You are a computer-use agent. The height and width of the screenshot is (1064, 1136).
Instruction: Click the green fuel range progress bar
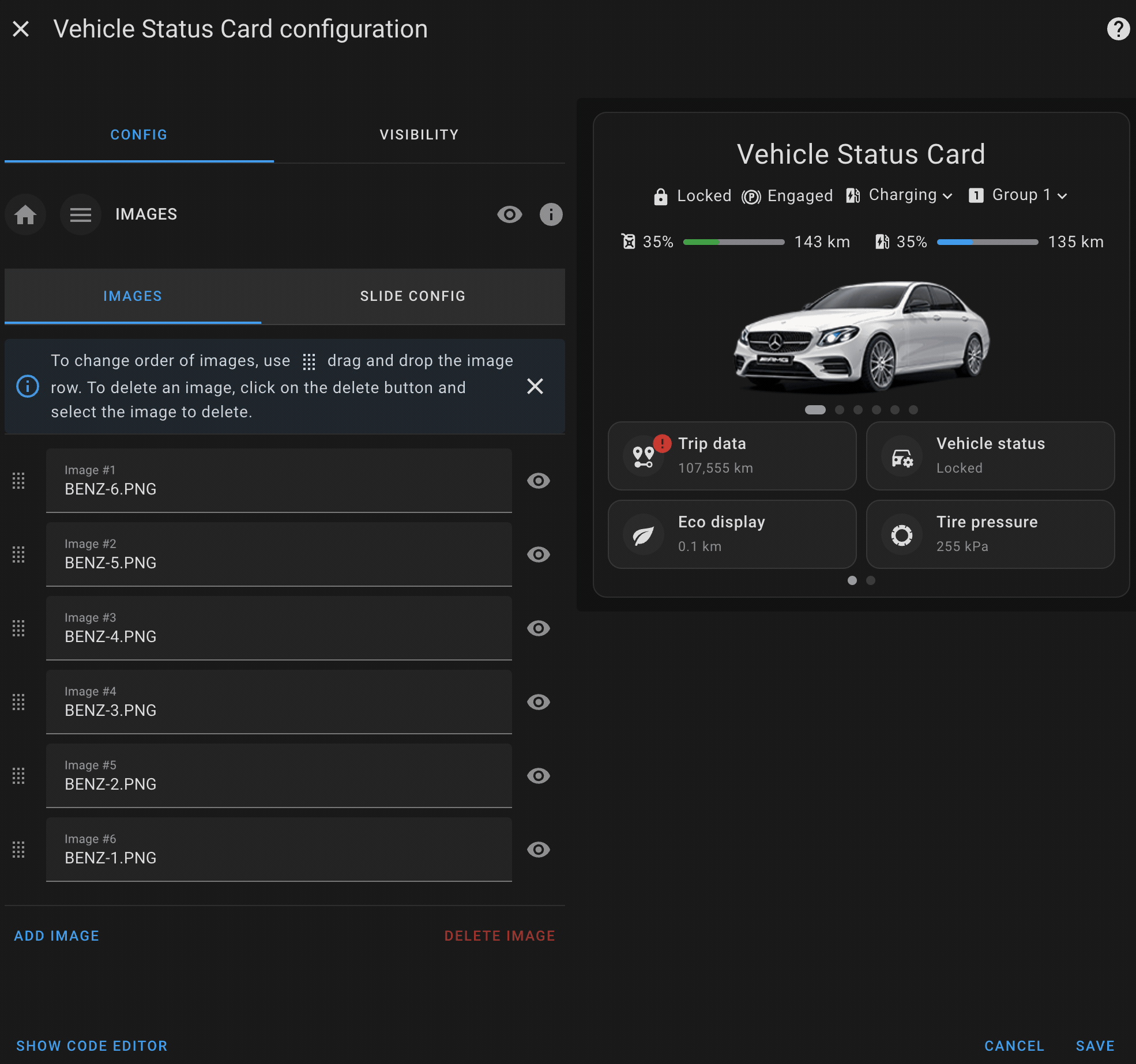[733, 242]
